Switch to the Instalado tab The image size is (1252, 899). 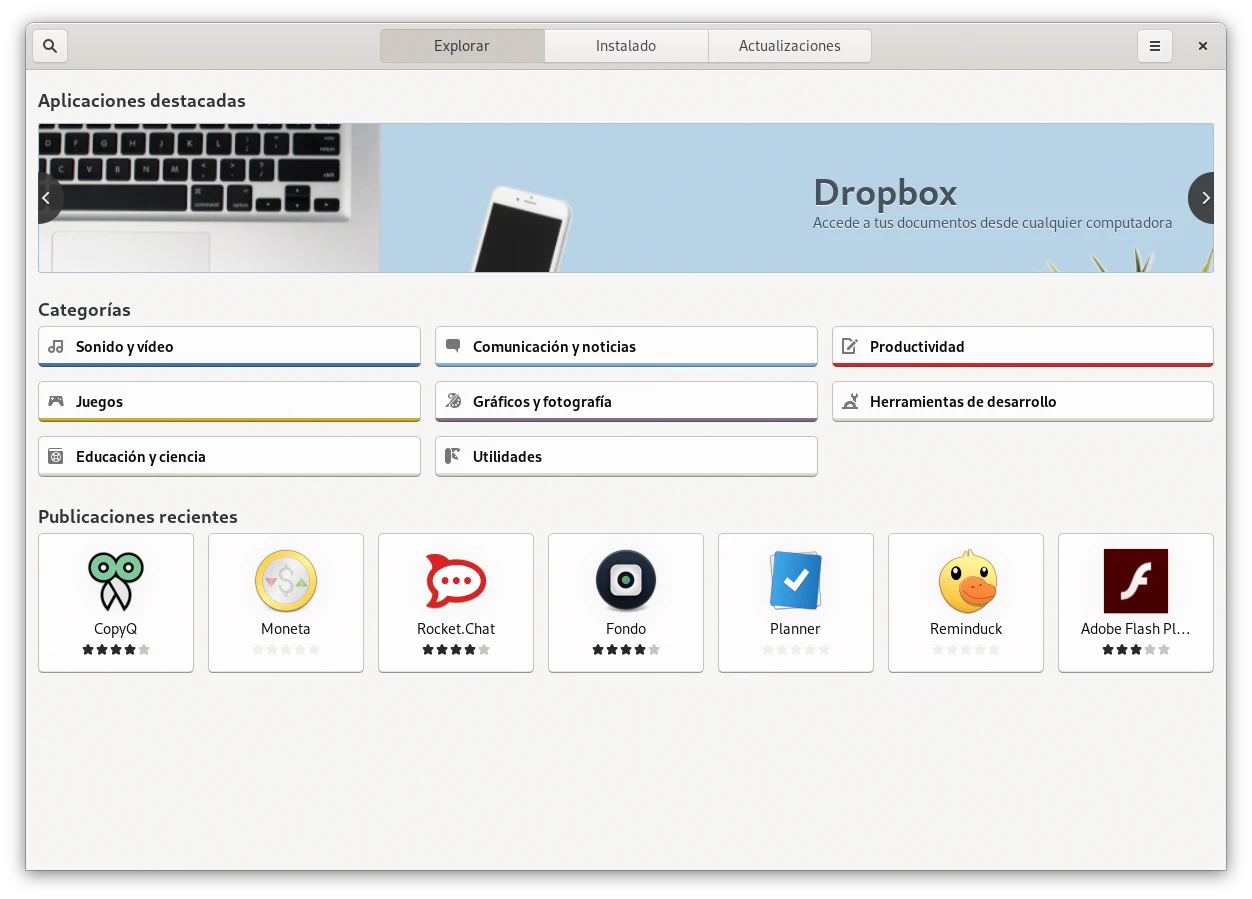[x=626, y=46]
